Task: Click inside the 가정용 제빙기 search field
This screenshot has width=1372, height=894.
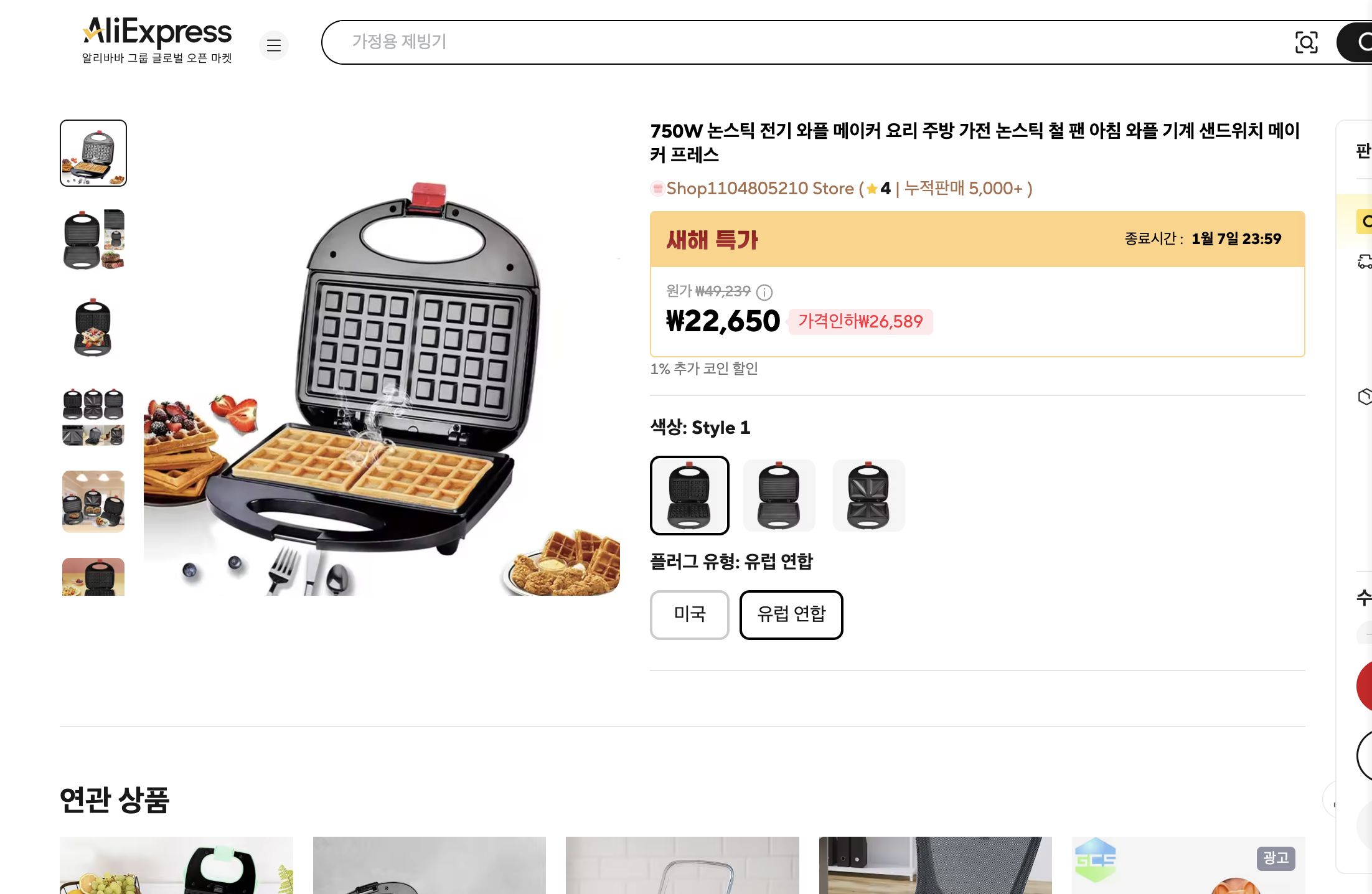Action: point(560,42)
